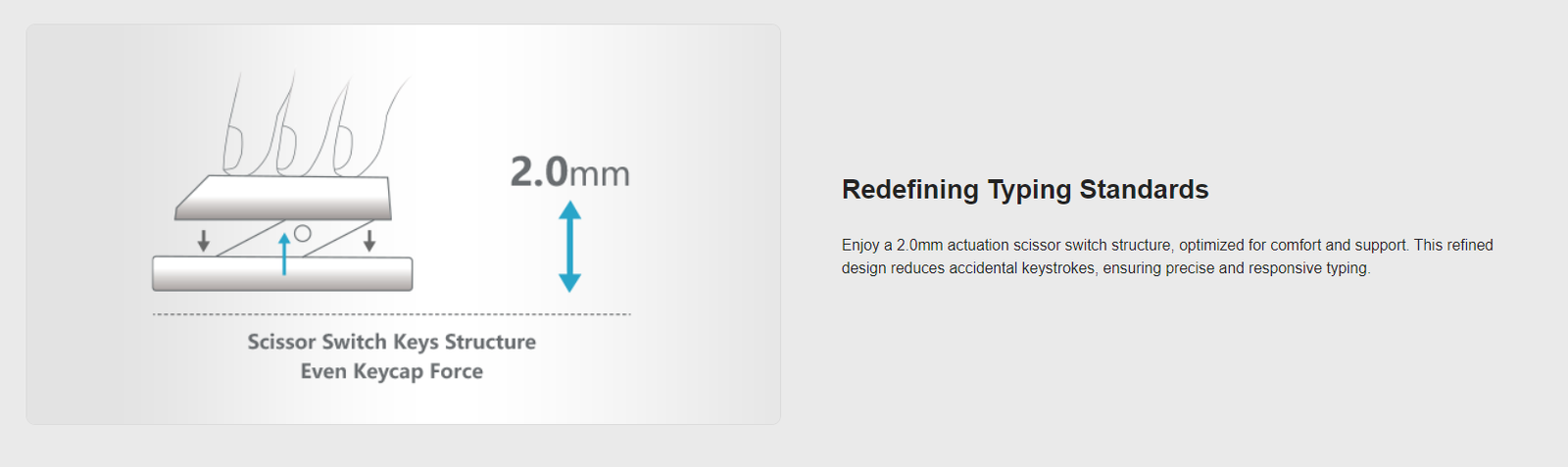1568x467 pixels.
Task: Select the small circle scissor pivot
Action: click(303, 233)
